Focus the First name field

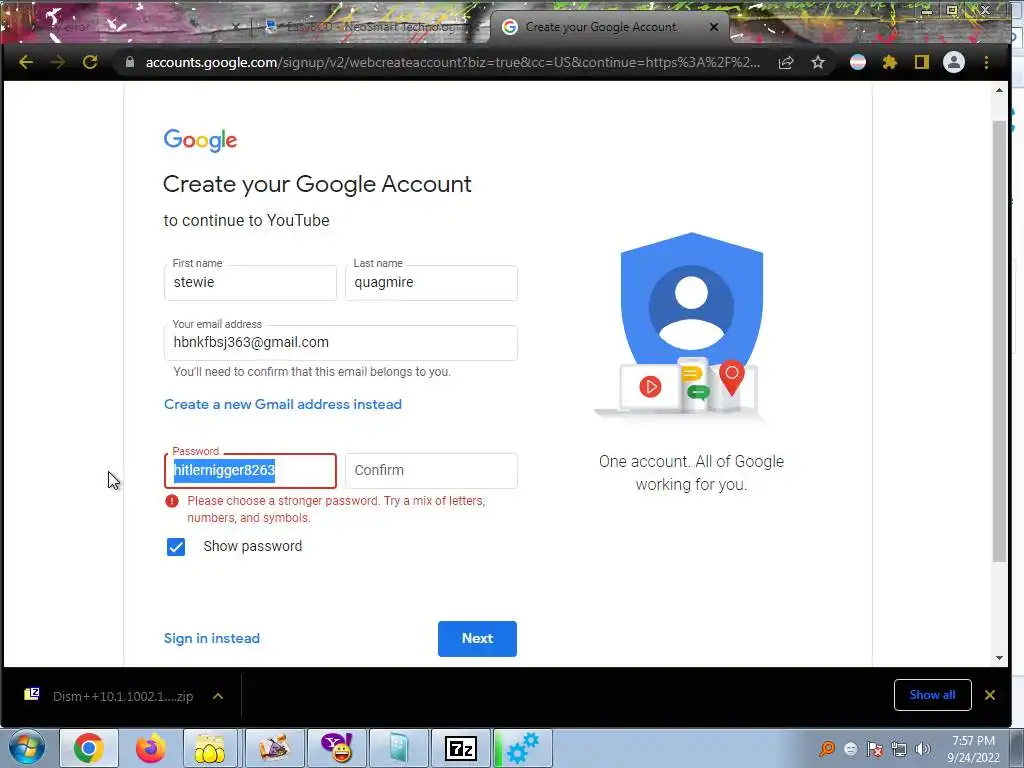250,283
